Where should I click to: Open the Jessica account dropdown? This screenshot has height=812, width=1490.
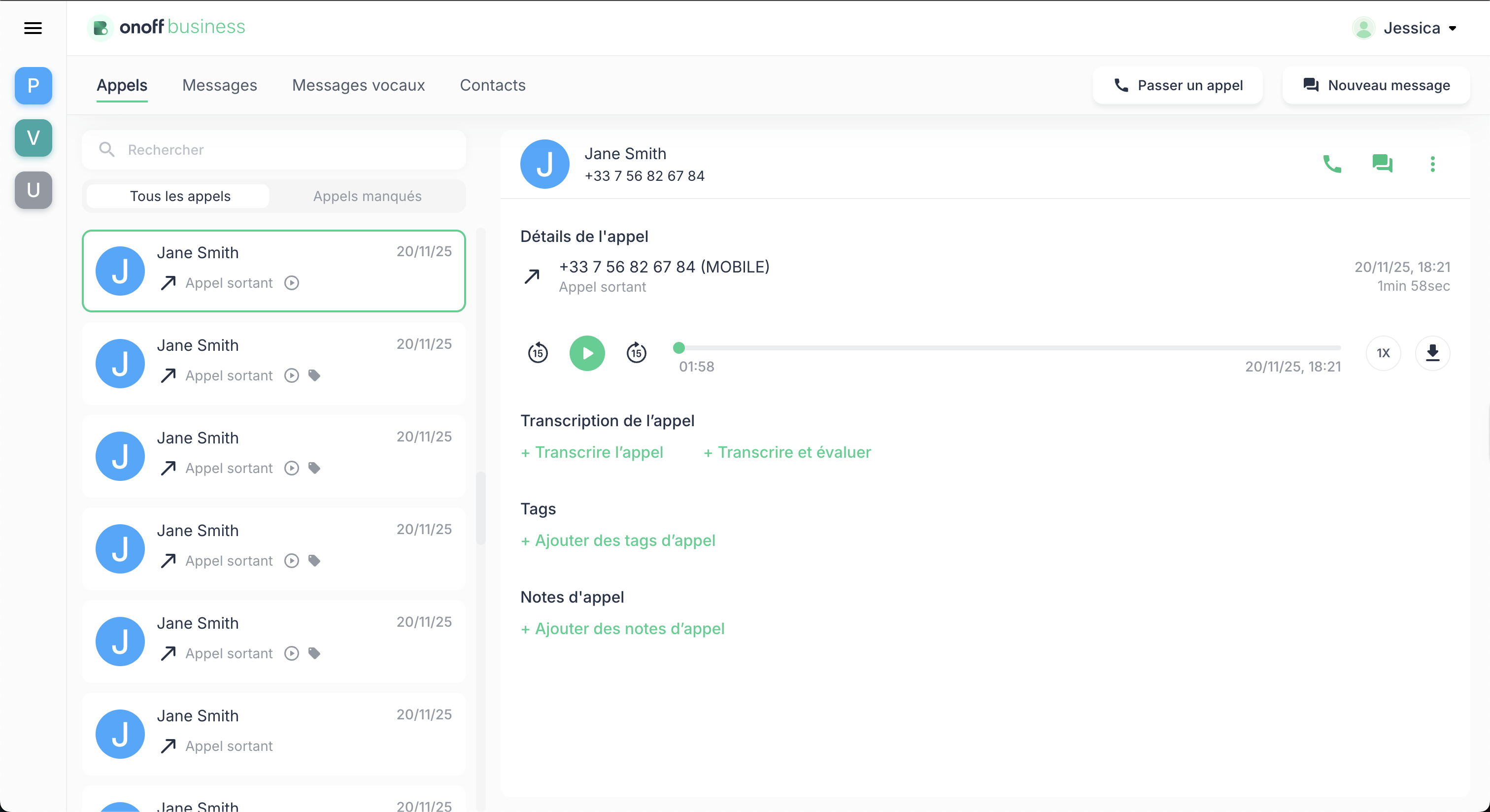[x=1420, y=28]
